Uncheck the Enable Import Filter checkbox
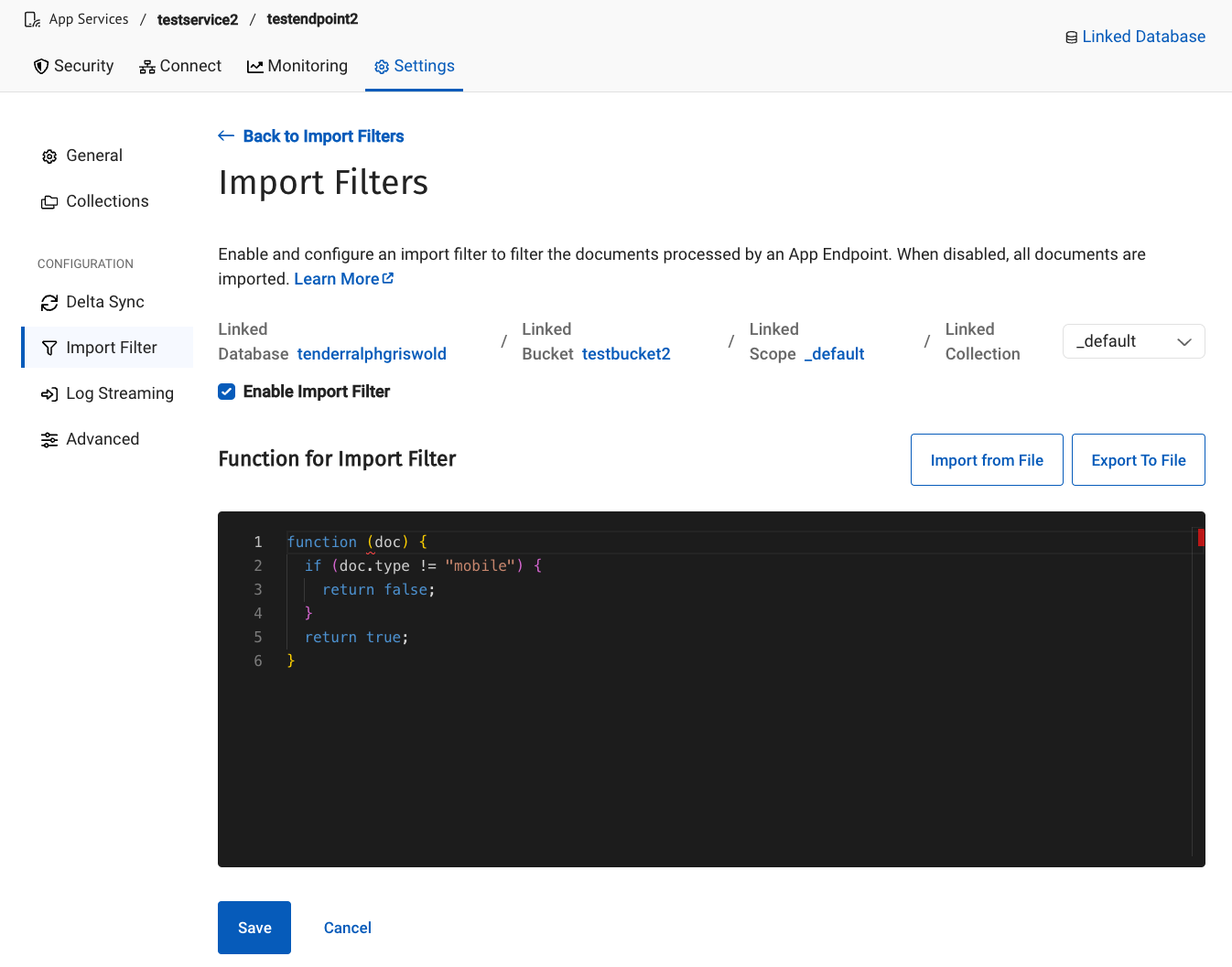Image resolution: width=1232 pixels, height=967 pixels. [x=227, y=392]
